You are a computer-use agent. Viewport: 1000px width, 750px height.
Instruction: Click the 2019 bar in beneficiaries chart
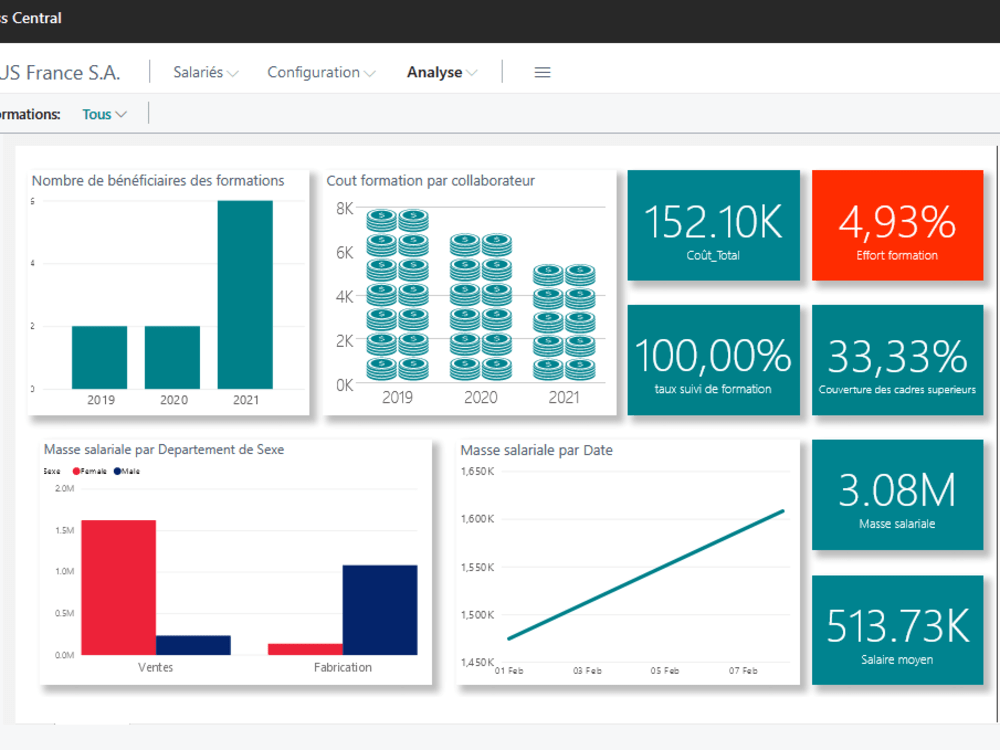[x=99, y=358]
